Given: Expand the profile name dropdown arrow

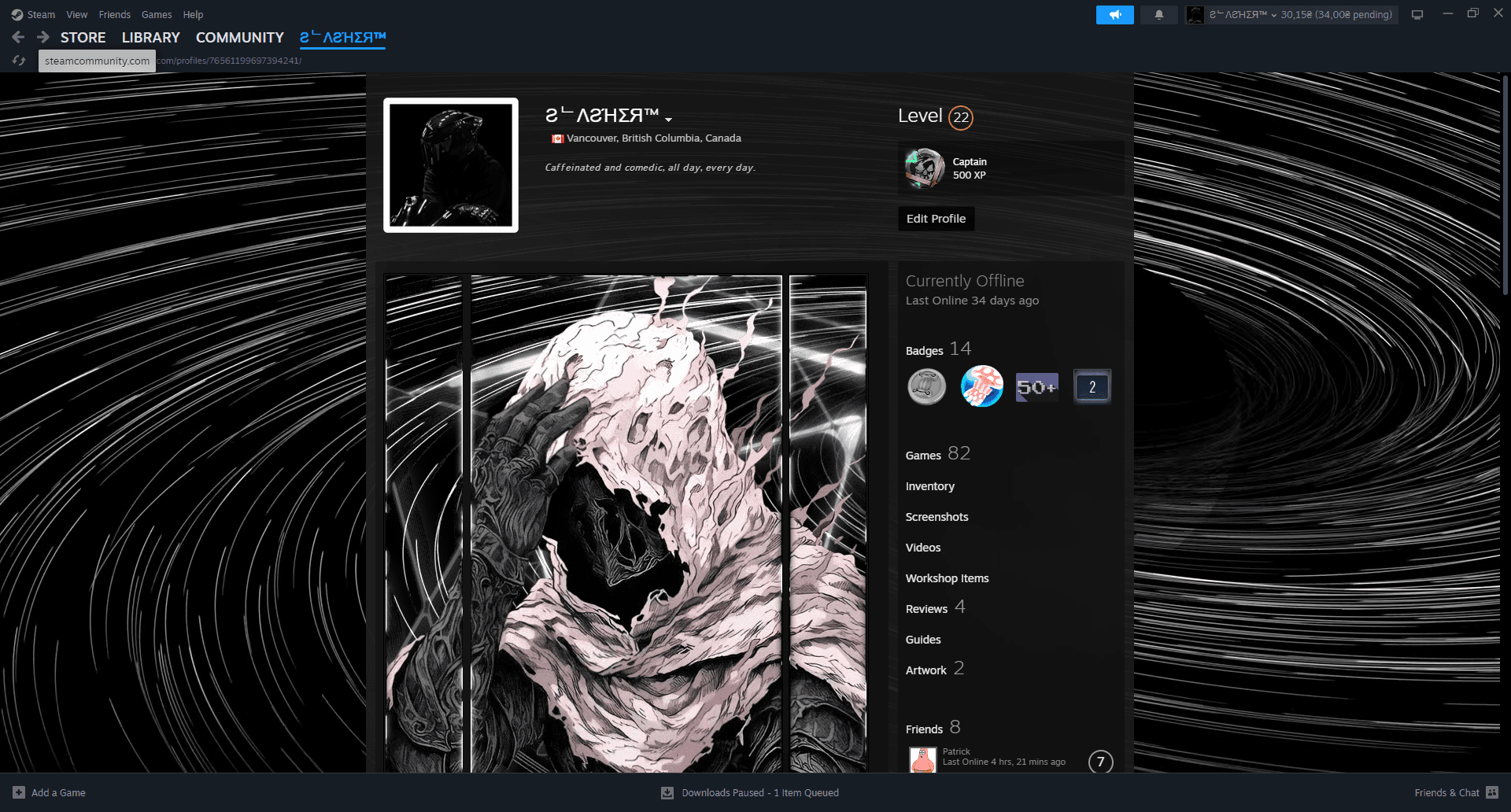Looking at the screenshot, I should [x=668, y=120].
